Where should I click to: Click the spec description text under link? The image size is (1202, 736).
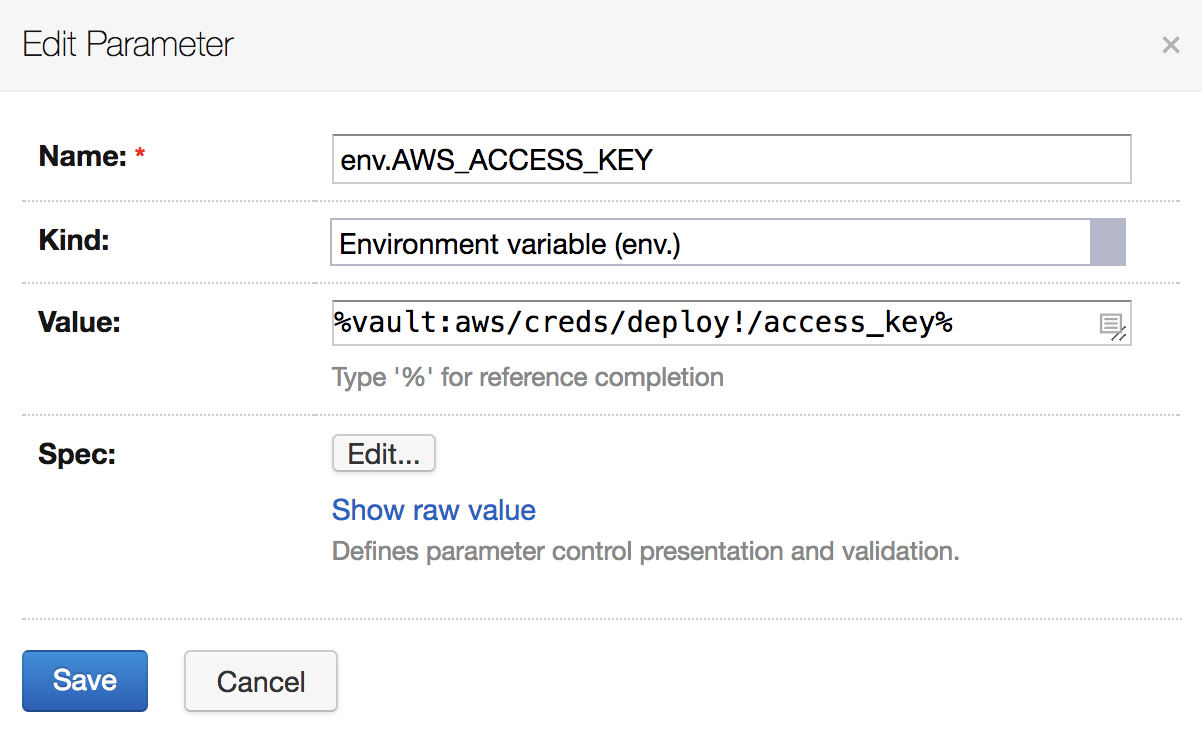[x=646, y=552]
